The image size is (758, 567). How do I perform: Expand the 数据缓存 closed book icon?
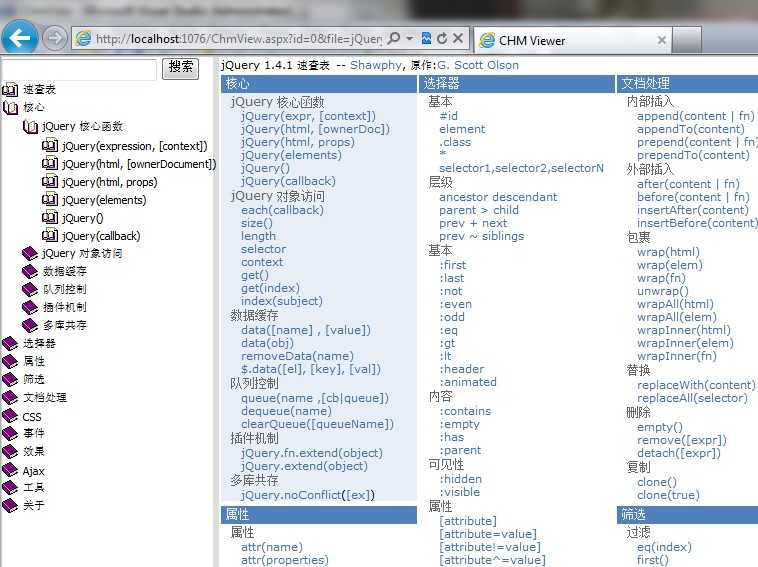pyautogui.click(x=30, y=271)
